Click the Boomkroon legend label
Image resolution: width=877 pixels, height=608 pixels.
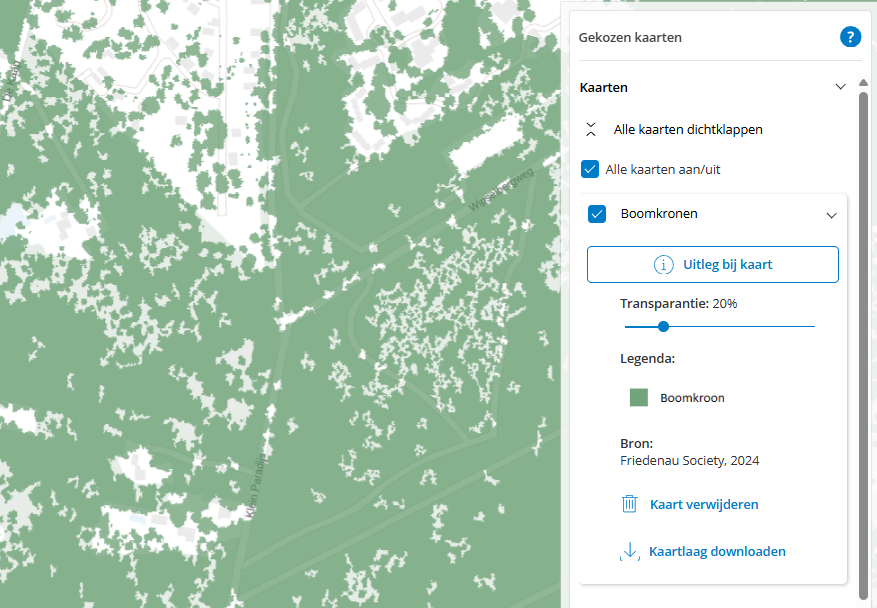tap(692, 398)
